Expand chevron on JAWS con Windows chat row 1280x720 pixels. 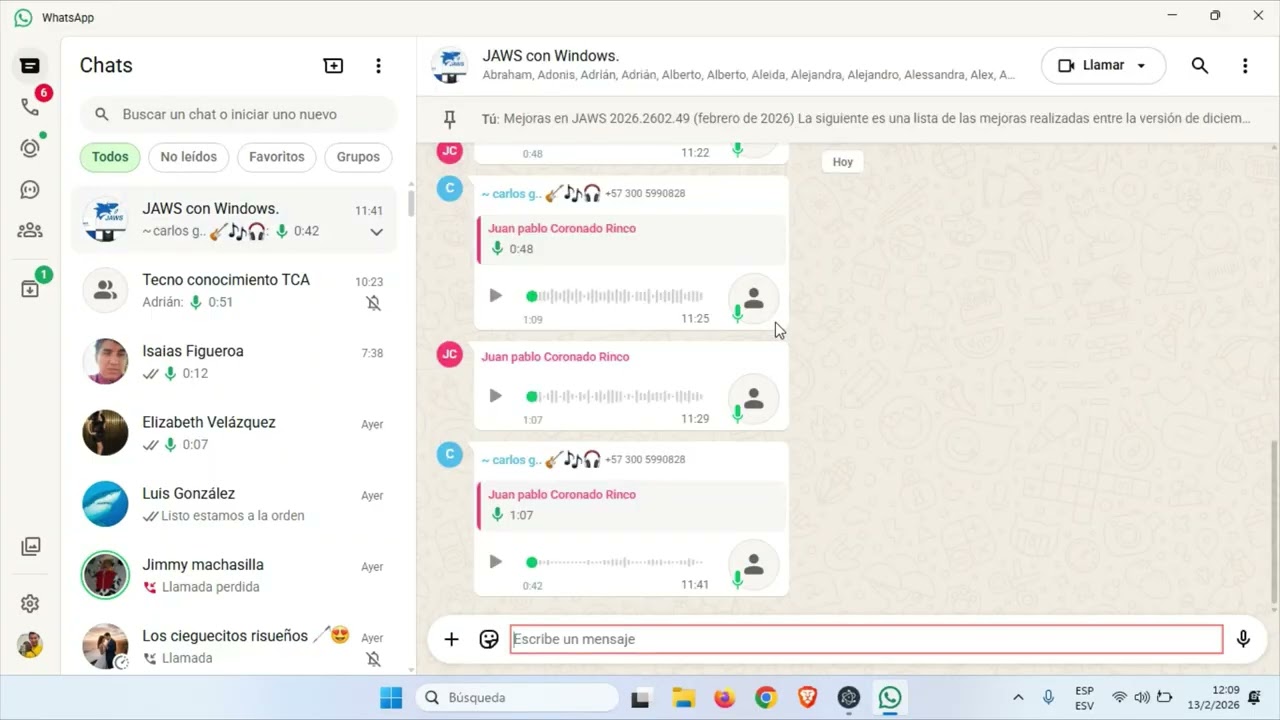pos(376,232)
